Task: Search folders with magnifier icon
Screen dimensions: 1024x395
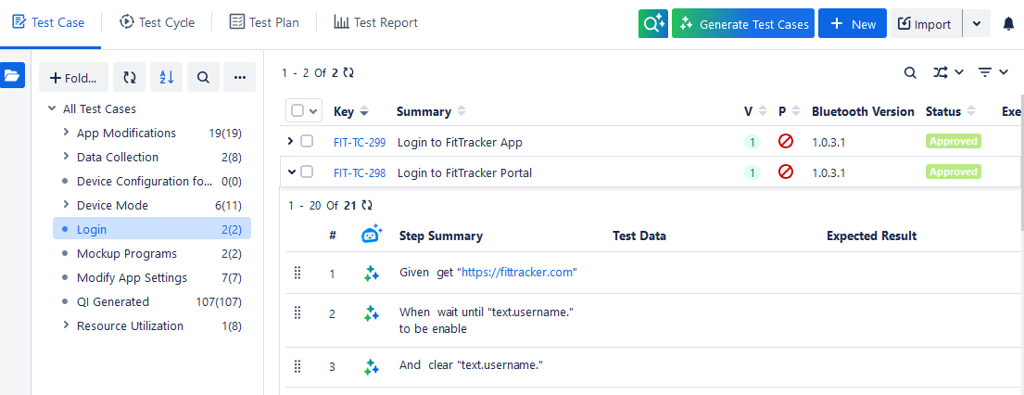Action: [x=203, y=78]
